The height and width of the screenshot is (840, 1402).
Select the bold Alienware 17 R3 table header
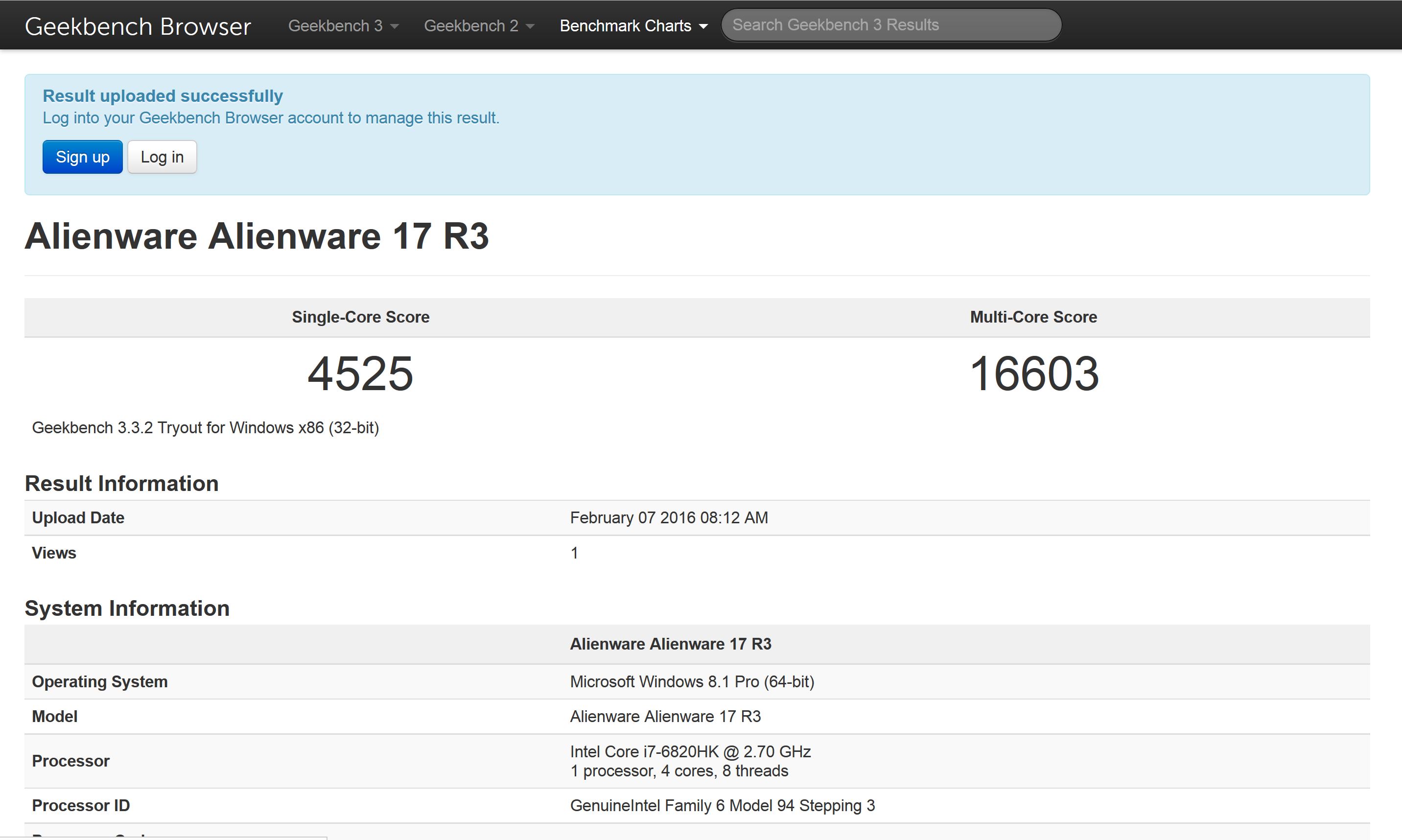(x=671, y=644)
